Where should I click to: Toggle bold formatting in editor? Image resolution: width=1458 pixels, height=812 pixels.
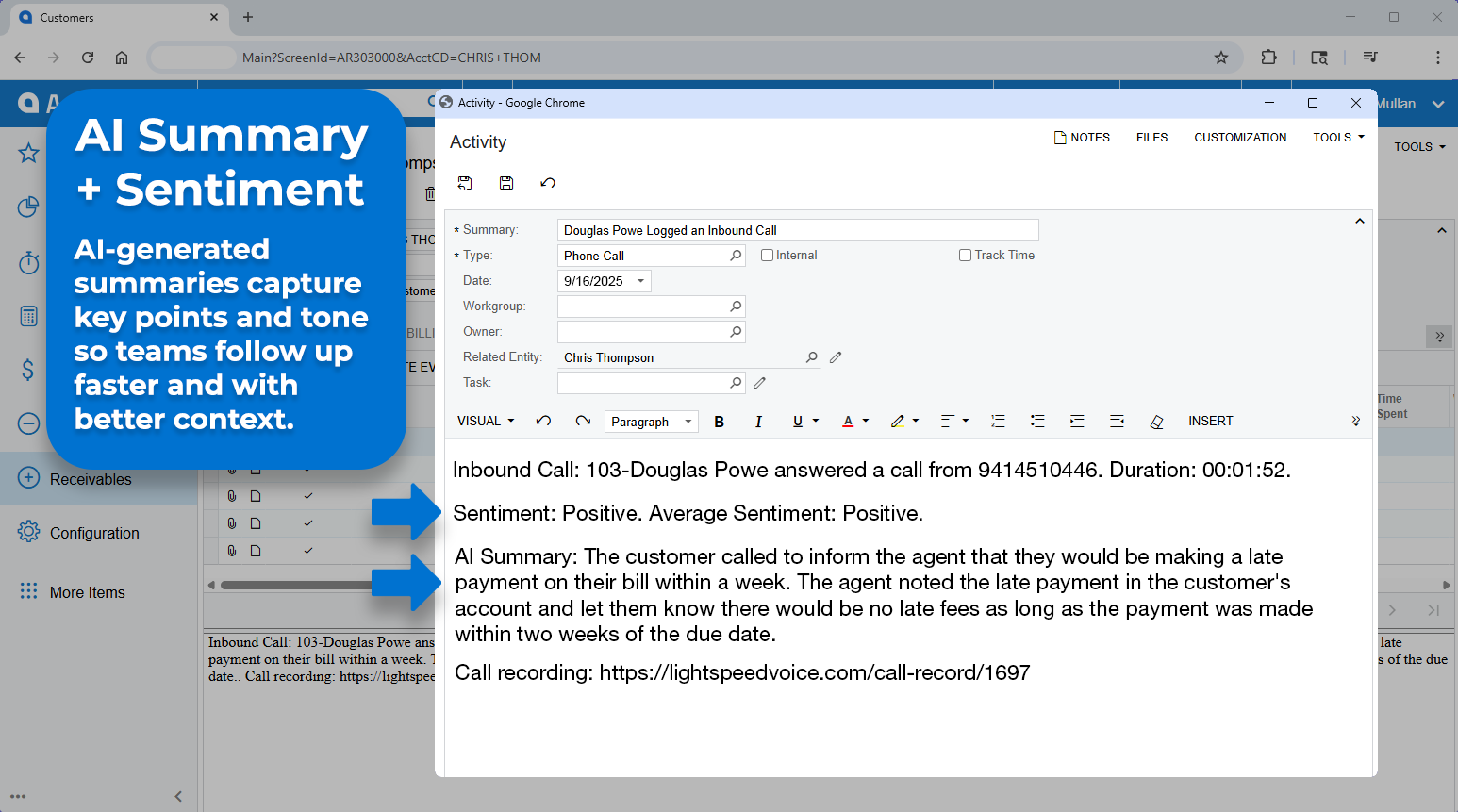(x=719, y=422)
